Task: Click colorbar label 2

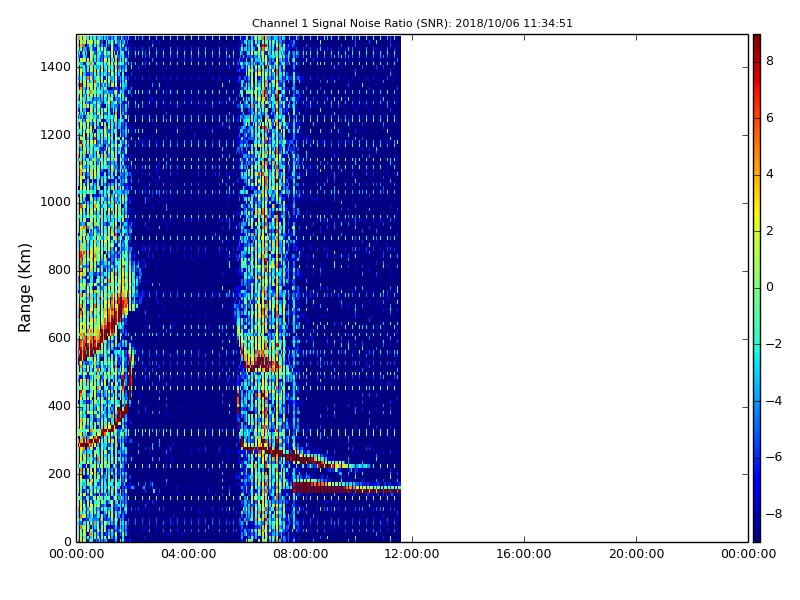Action: click(770, 231)
